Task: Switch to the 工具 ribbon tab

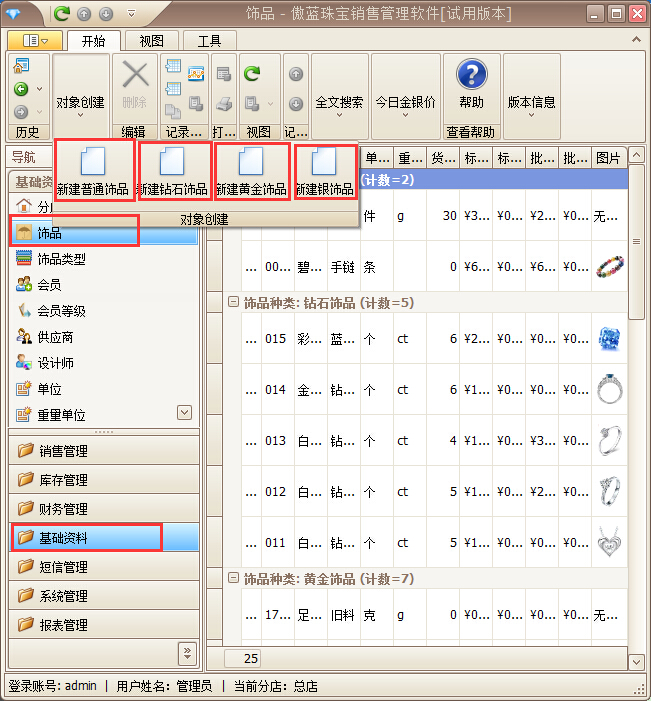Action: [209, 41]
